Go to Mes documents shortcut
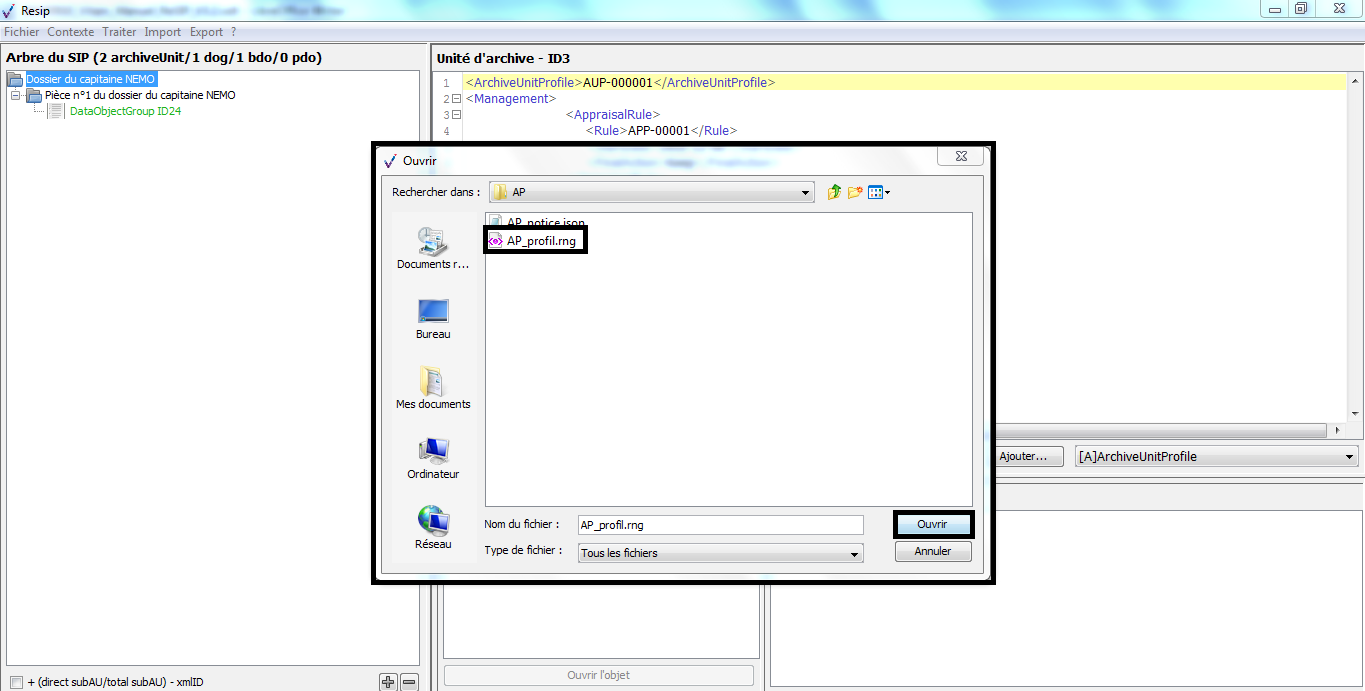The width and height of the screenshot is (1365, 691). tap(433, 388)
